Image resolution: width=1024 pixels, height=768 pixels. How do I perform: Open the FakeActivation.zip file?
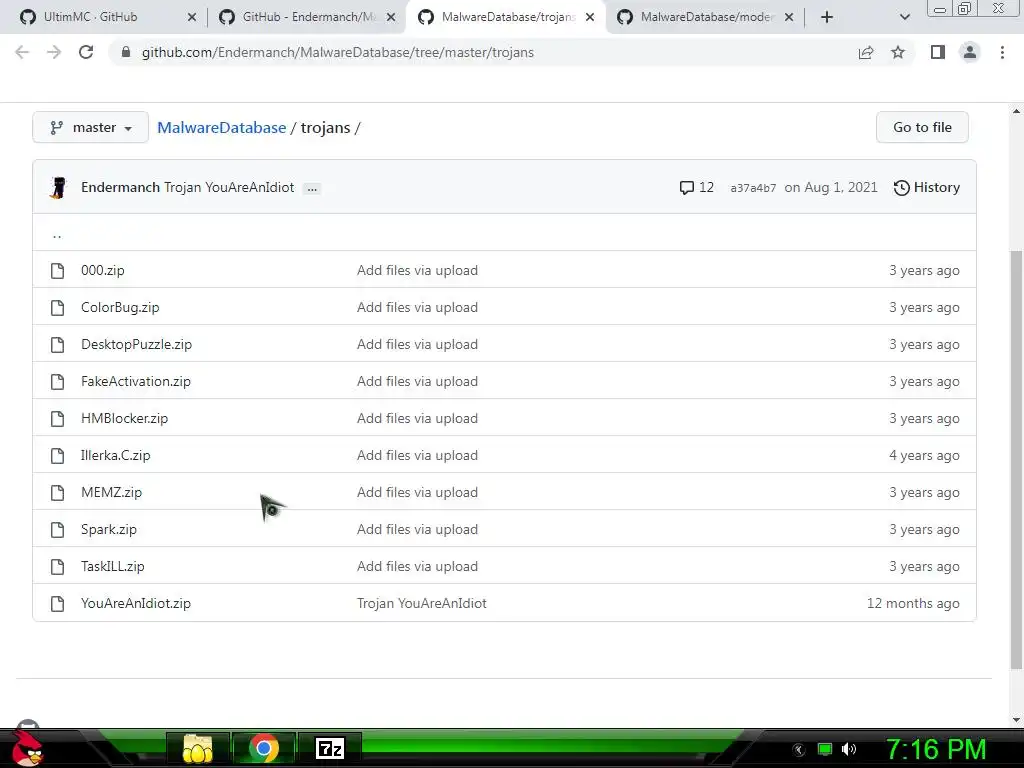(136, 381)
